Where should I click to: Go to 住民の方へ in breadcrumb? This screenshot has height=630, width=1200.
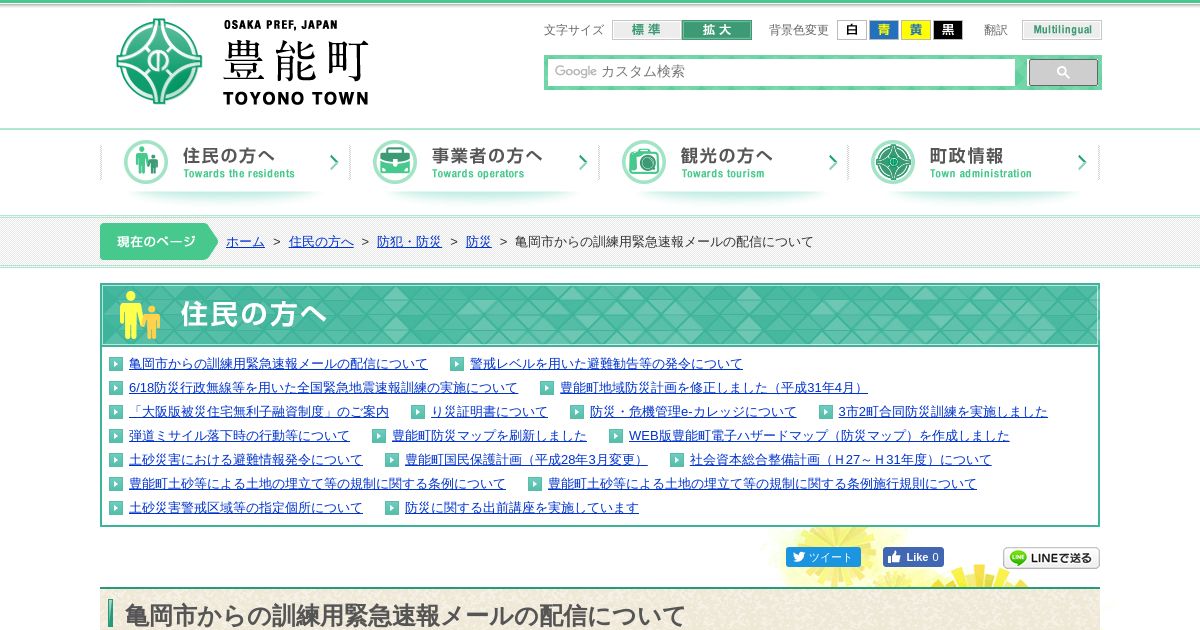[321, 242]
